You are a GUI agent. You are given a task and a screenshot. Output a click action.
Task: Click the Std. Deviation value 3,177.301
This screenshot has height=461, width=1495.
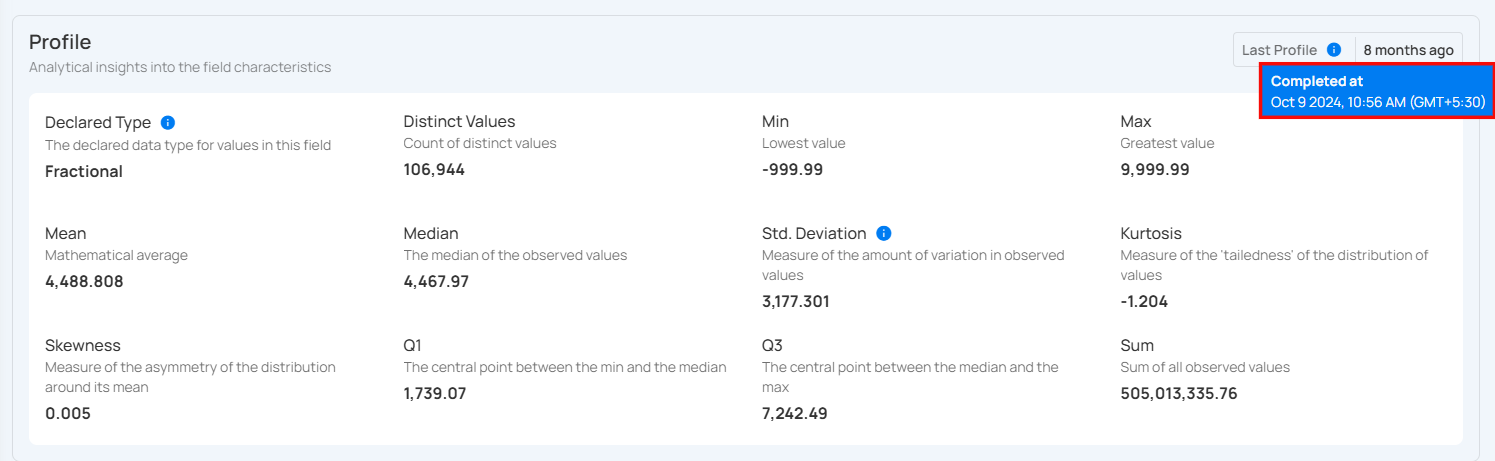(x=796, y=302)
